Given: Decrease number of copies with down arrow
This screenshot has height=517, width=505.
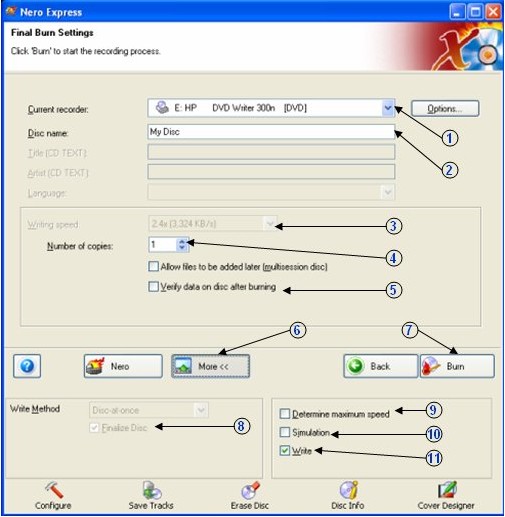Looking at the screenshot, I should pyautogui.click(x=182, y=248).
